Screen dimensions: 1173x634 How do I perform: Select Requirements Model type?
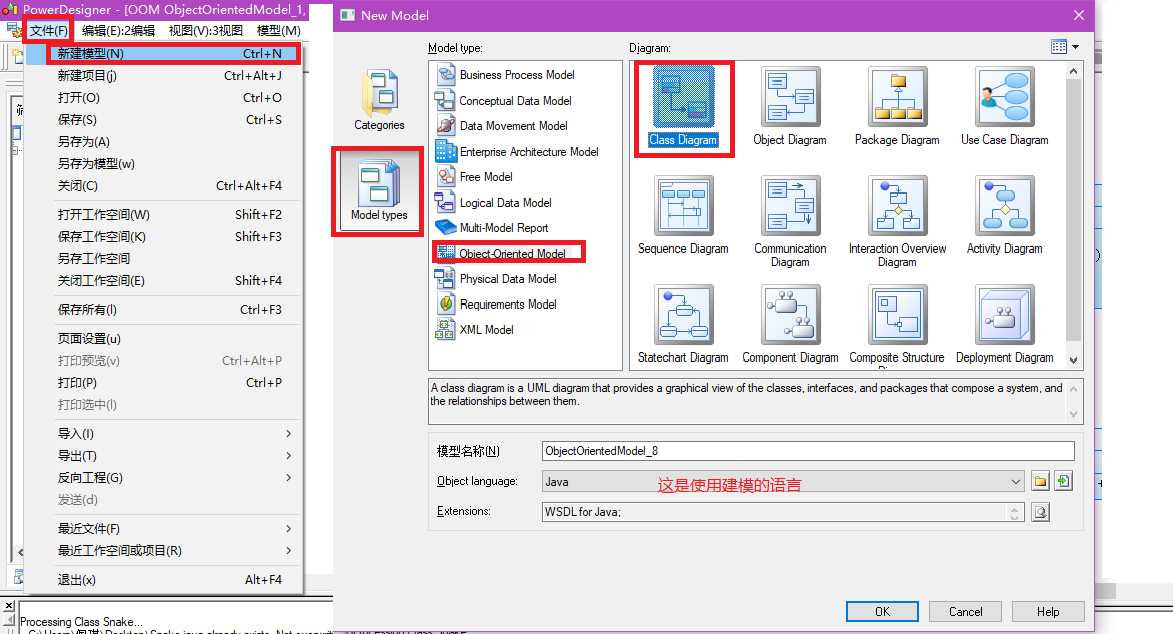point(497,304)
